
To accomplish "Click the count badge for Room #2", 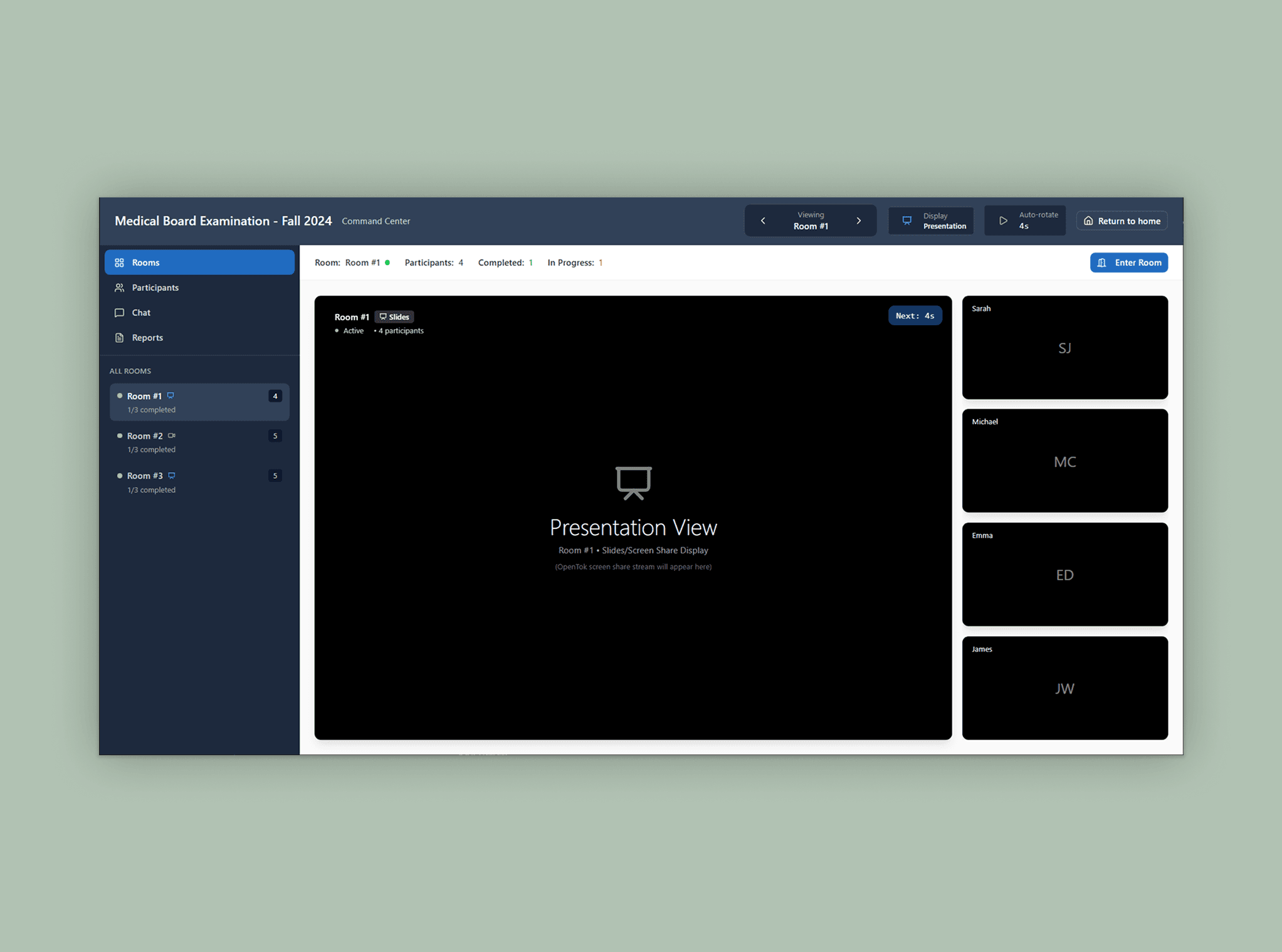I will 275,436.
